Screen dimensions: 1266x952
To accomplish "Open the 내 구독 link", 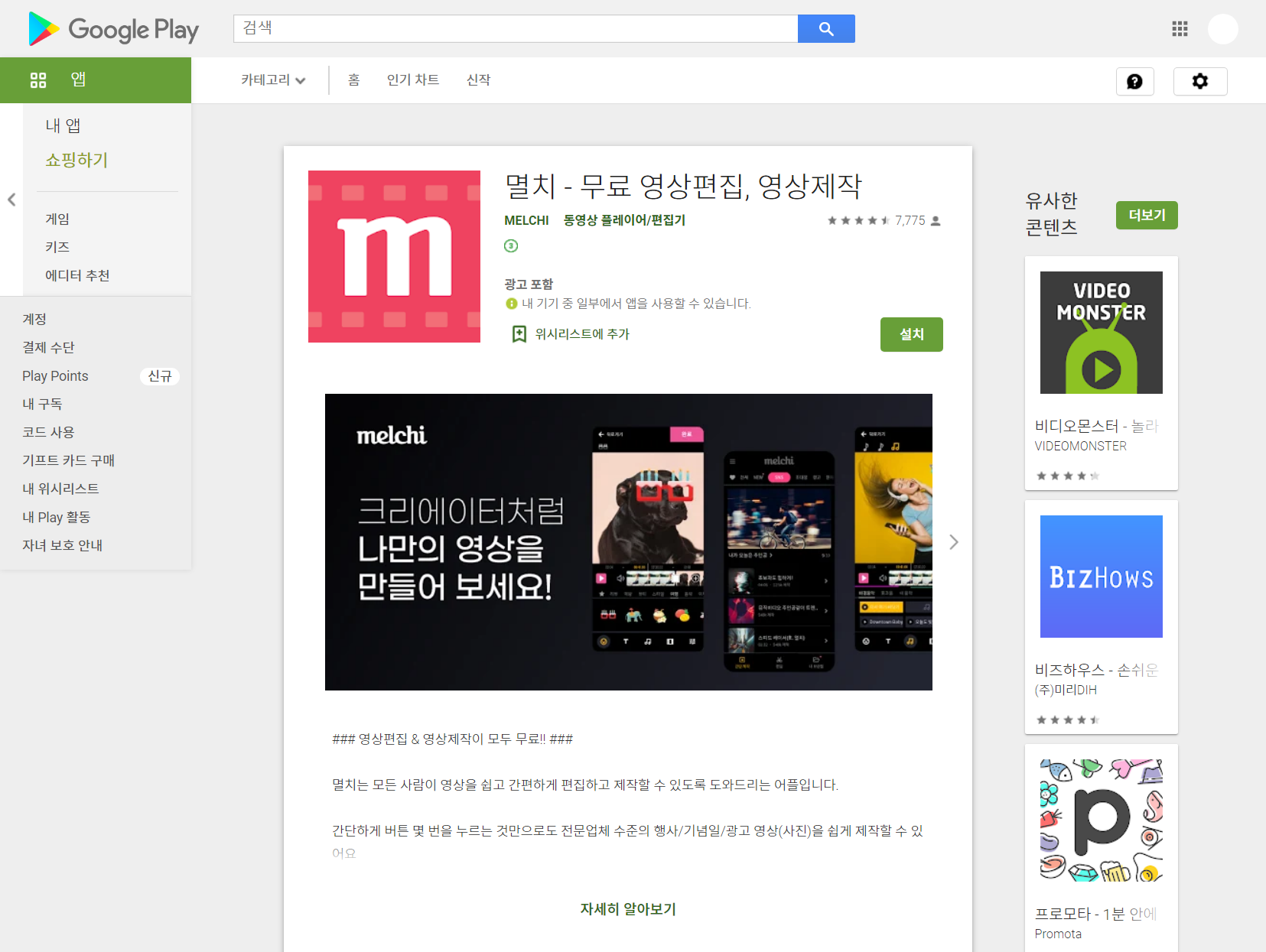I will point(42,404).
